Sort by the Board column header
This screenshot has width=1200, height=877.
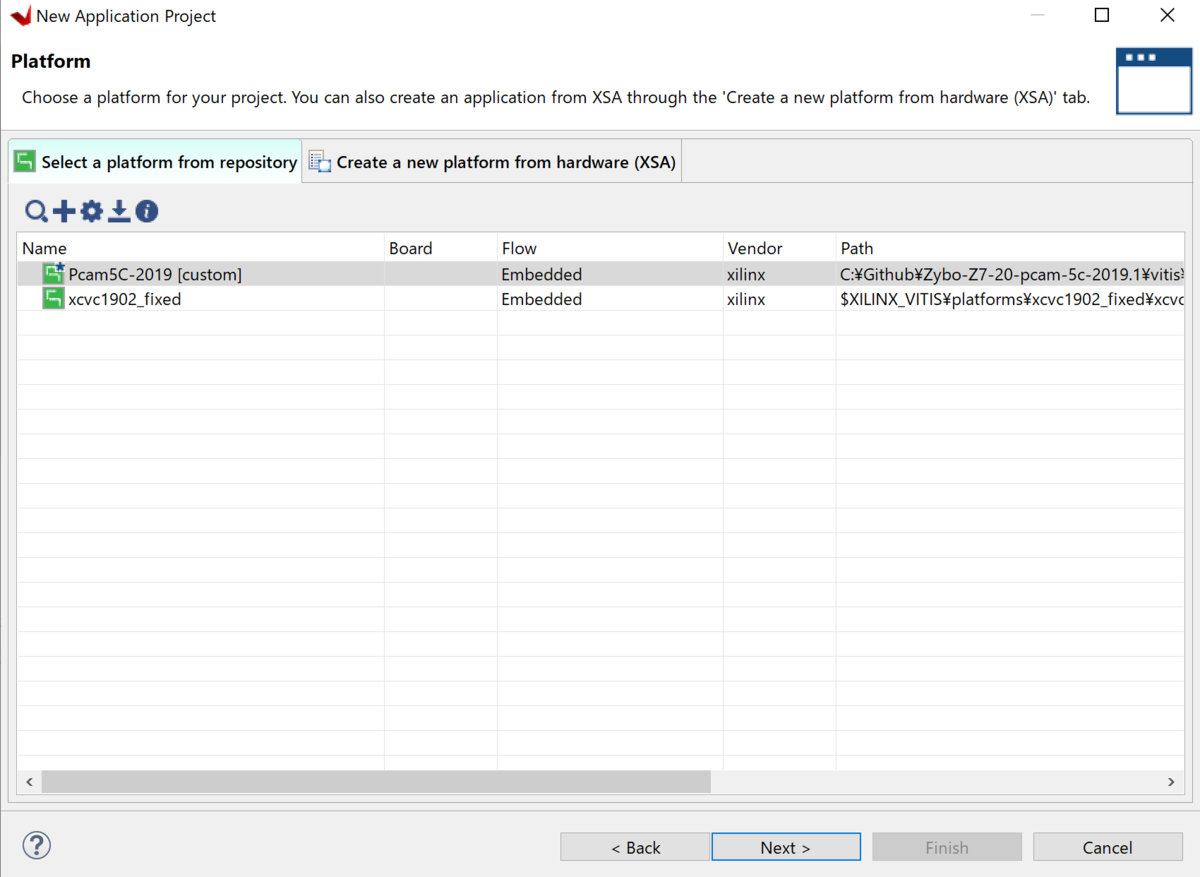tap(441, 248)
